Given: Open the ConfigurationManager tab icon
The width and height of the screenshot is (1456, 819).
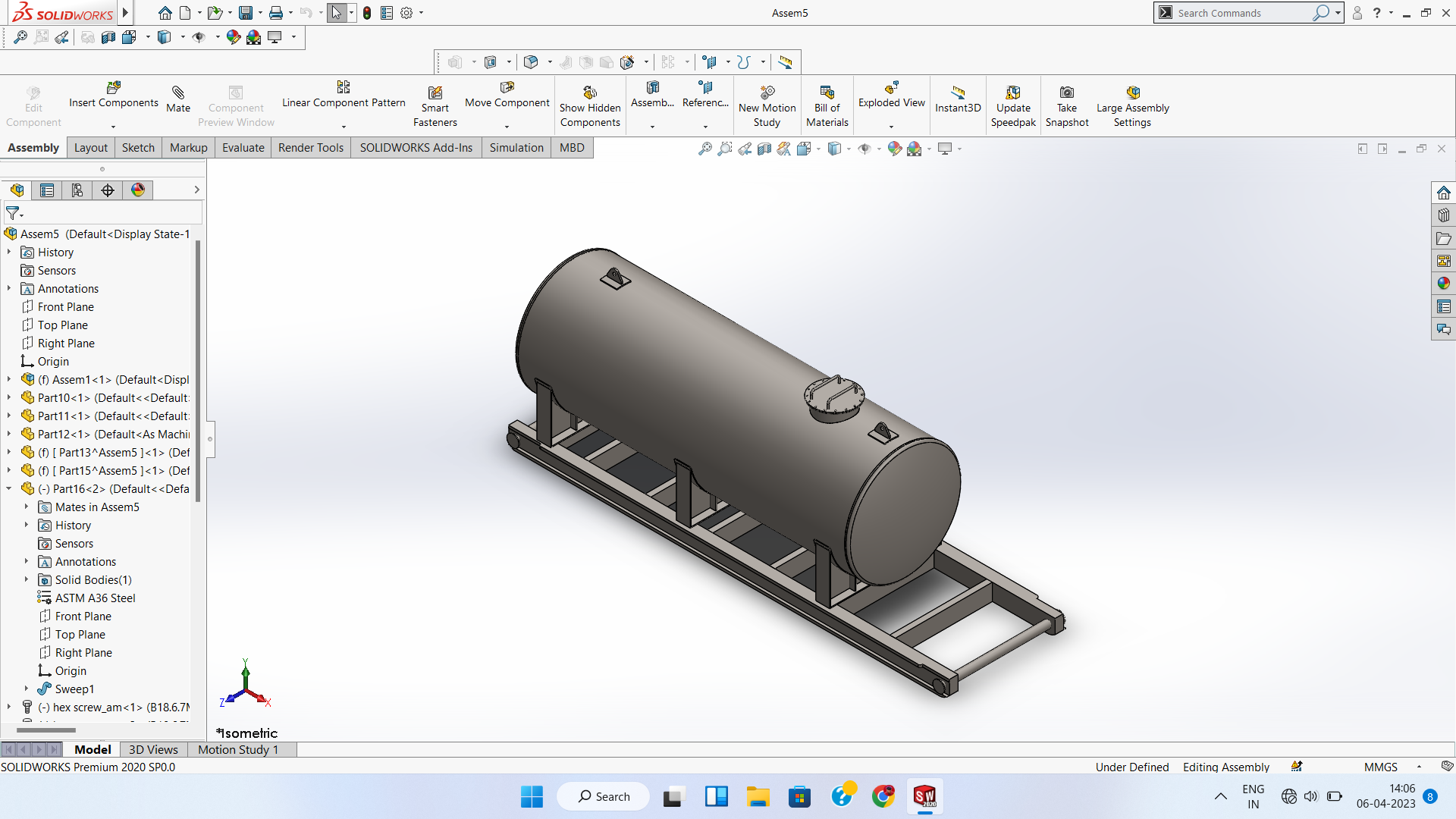Looking at the screenshot, I should tap(77, 190).
